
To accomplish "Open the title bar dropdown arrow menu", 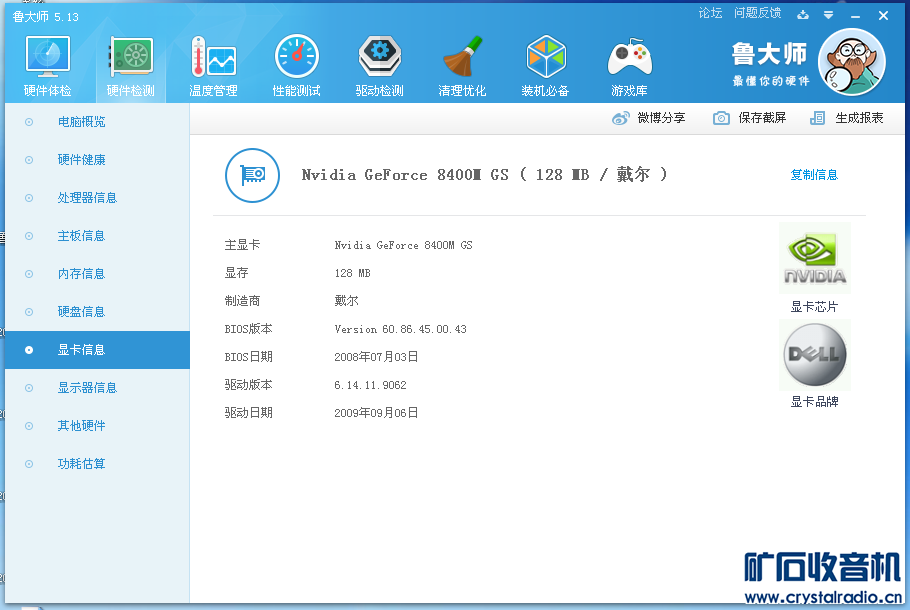I will pos(828,15).
